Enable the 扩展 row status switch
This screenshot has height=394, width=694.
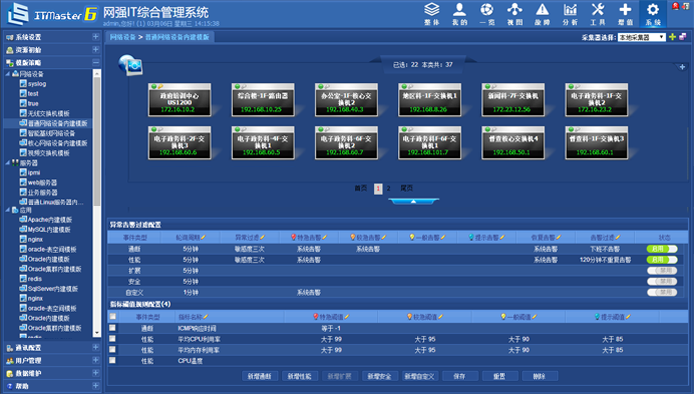(662, 270)
